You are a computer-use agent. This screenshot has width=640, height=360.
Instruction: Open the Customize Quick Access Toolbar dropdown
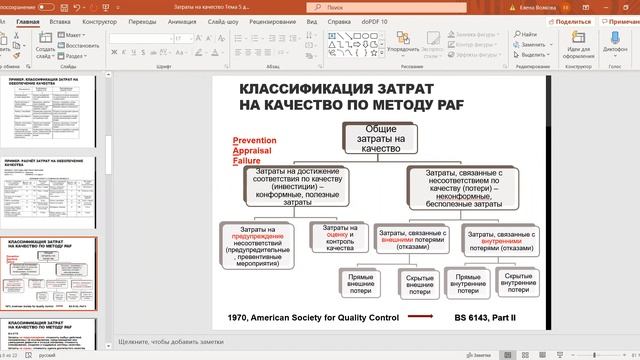pyautogui.click(x=118, y=8)
